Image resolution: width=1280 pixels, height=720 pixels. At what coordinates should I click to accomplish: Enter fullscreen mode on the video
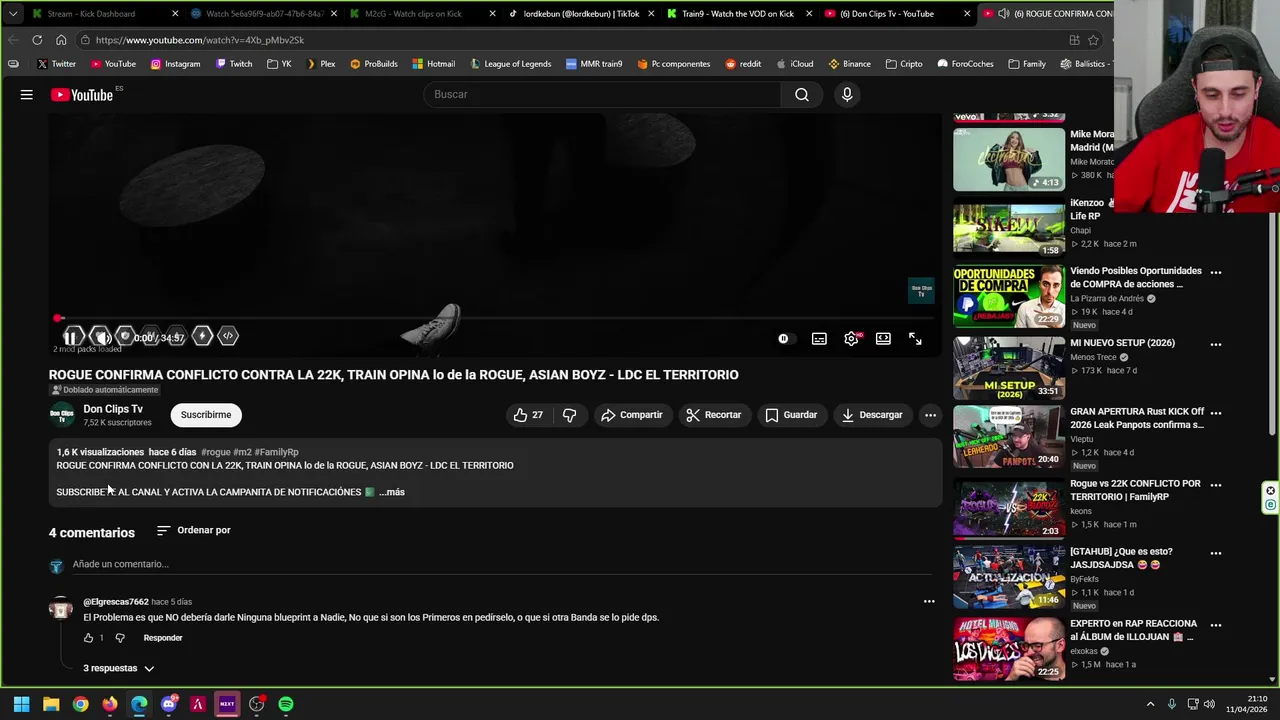[915, 339]
